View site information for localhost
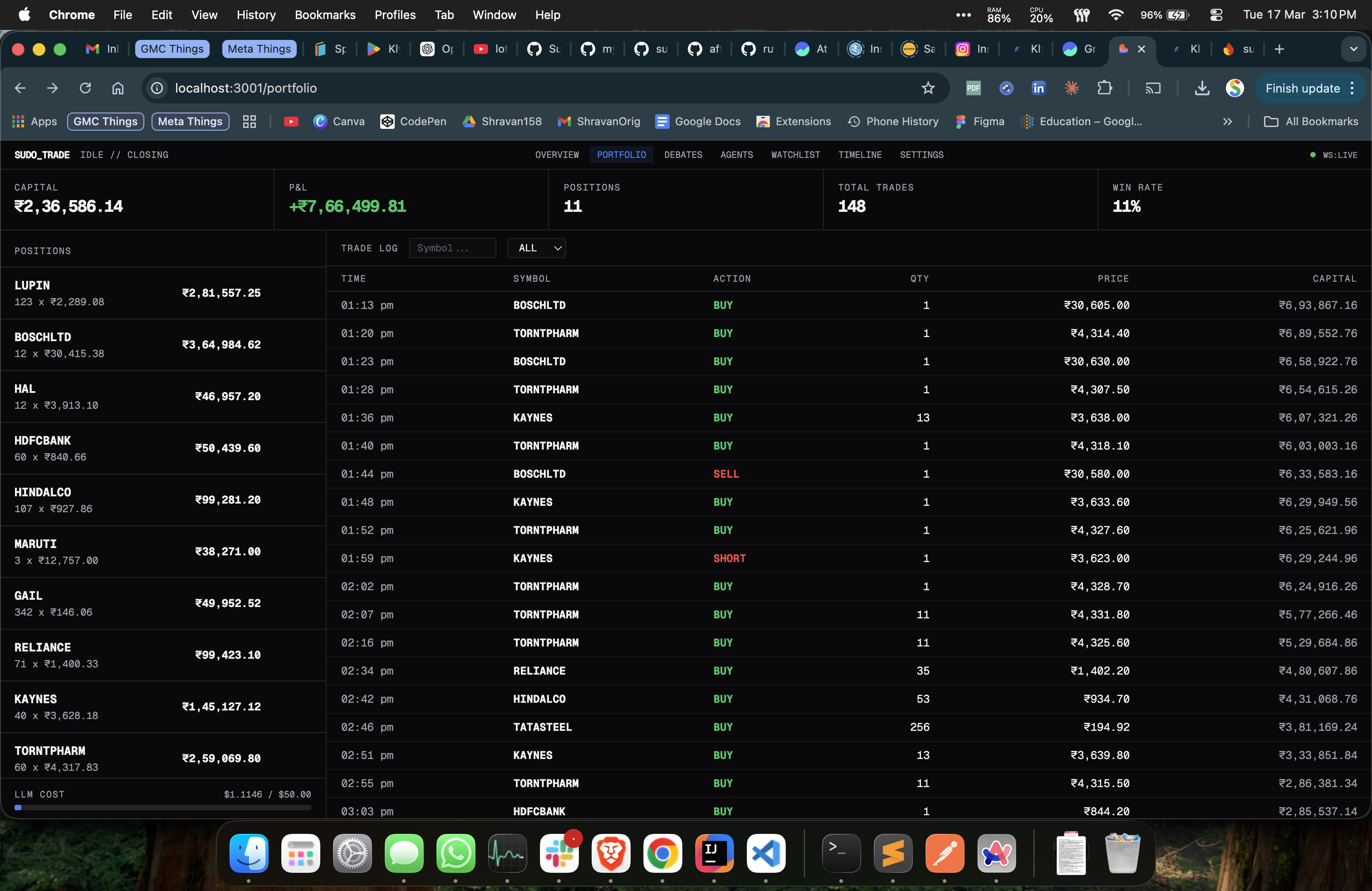 click(157, 88)
